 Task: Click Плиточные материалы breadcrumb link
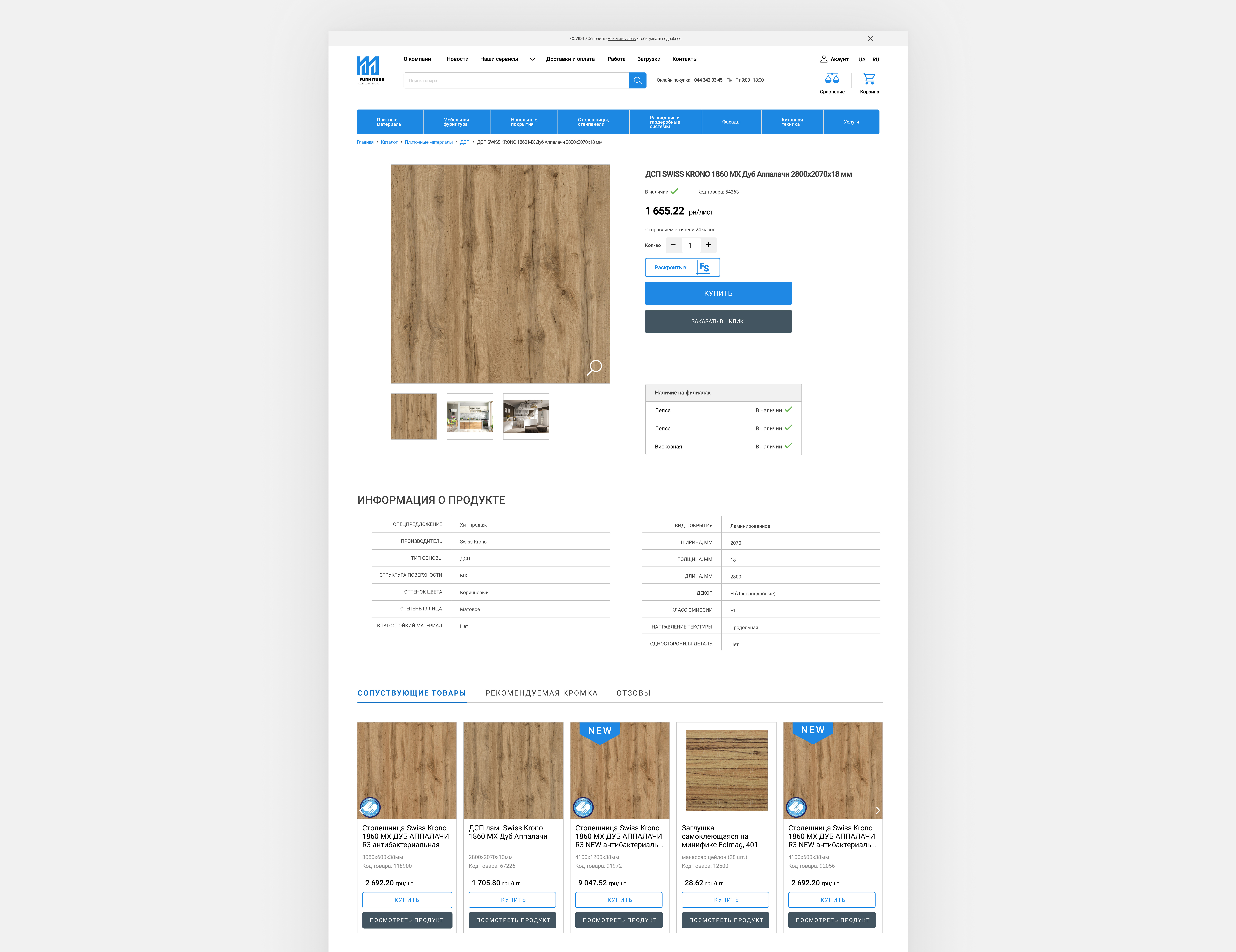tap(428, 142)
